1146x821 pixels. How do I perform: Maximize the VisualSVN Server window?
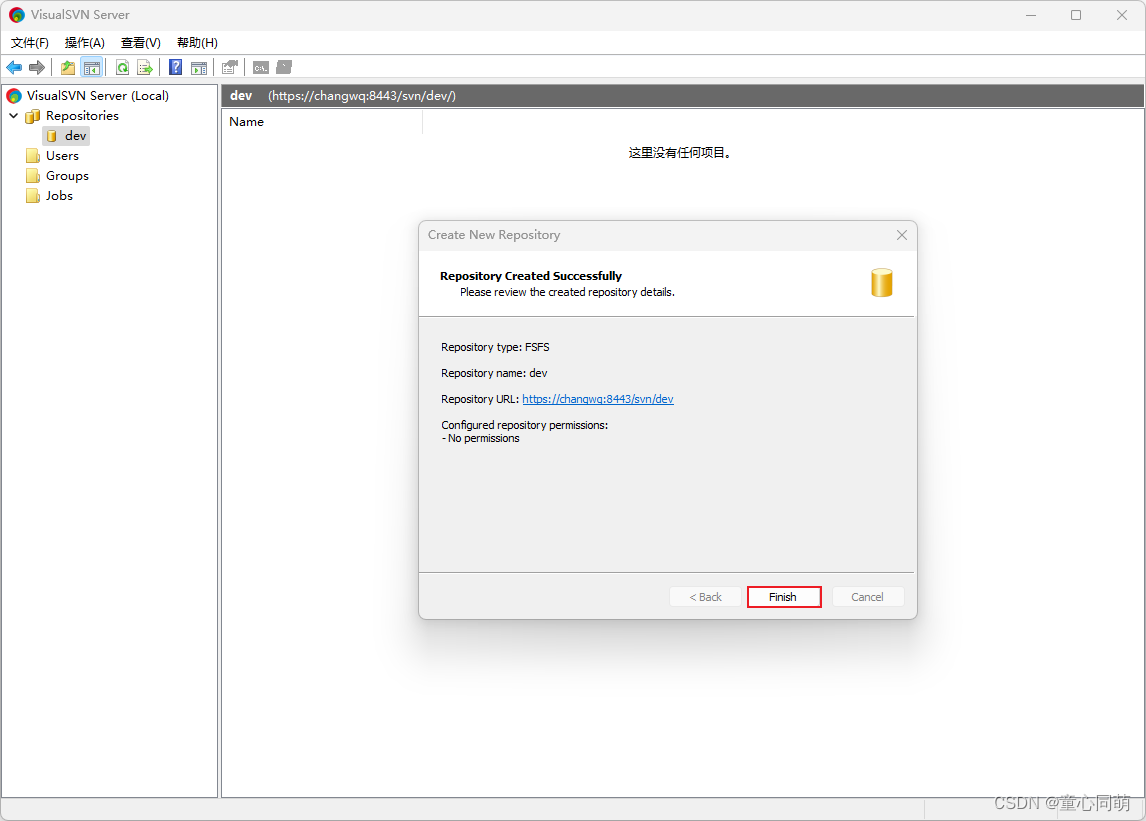(1076, 15)
